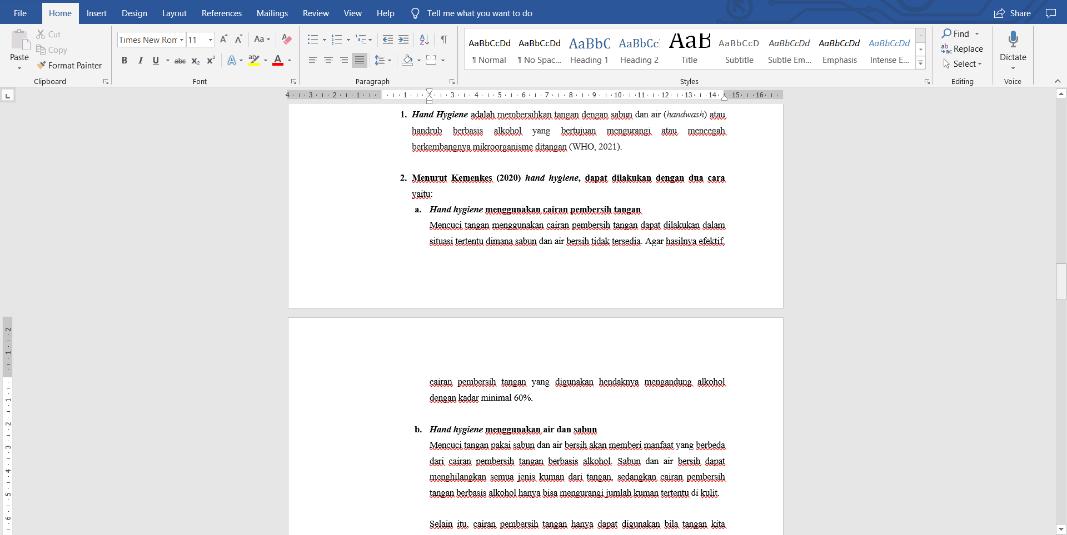Apply superscript formatting

tap(210, 61)
